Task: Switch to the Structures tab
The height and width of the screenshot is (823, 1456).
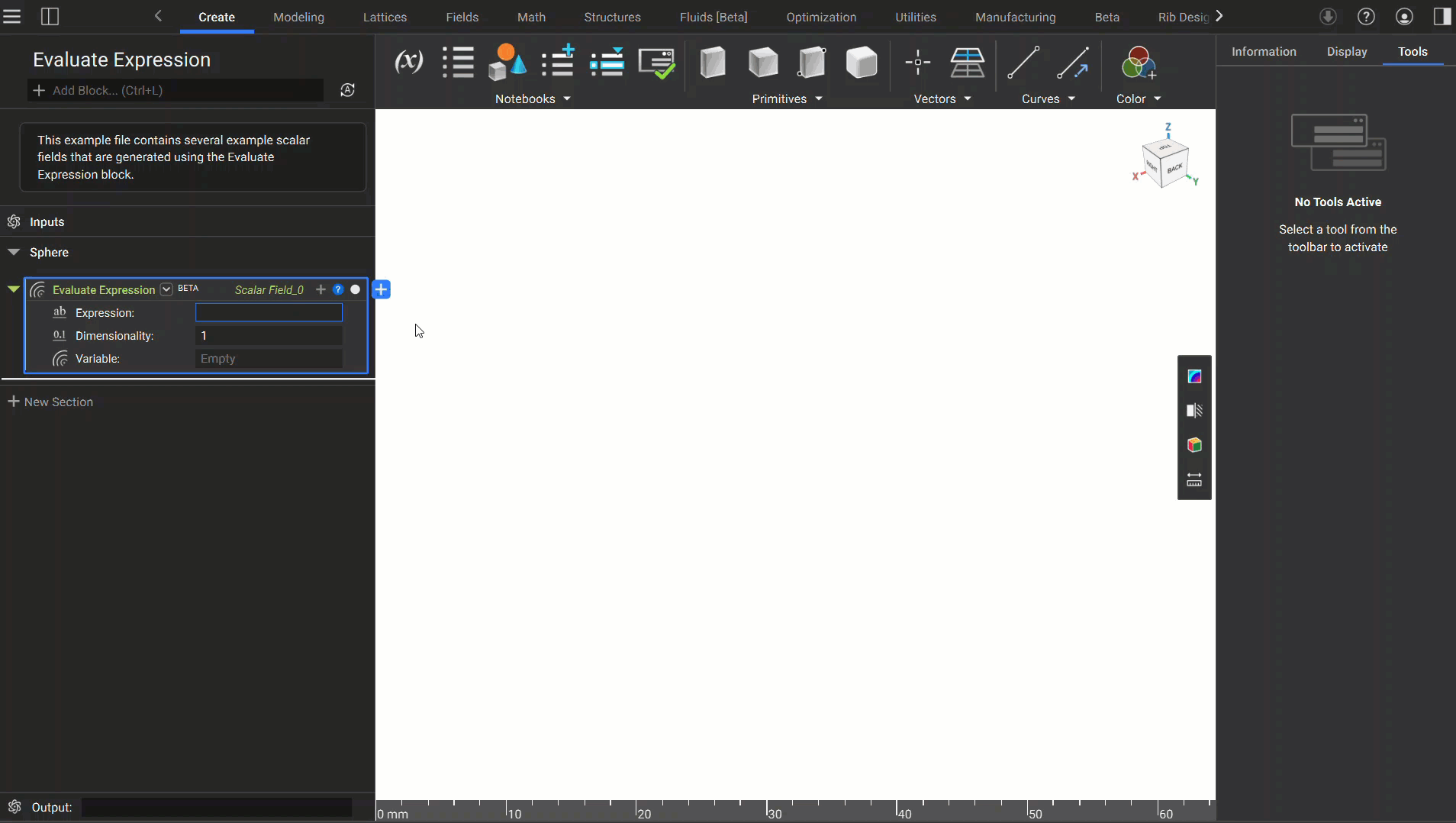Action: coord(612,17)
